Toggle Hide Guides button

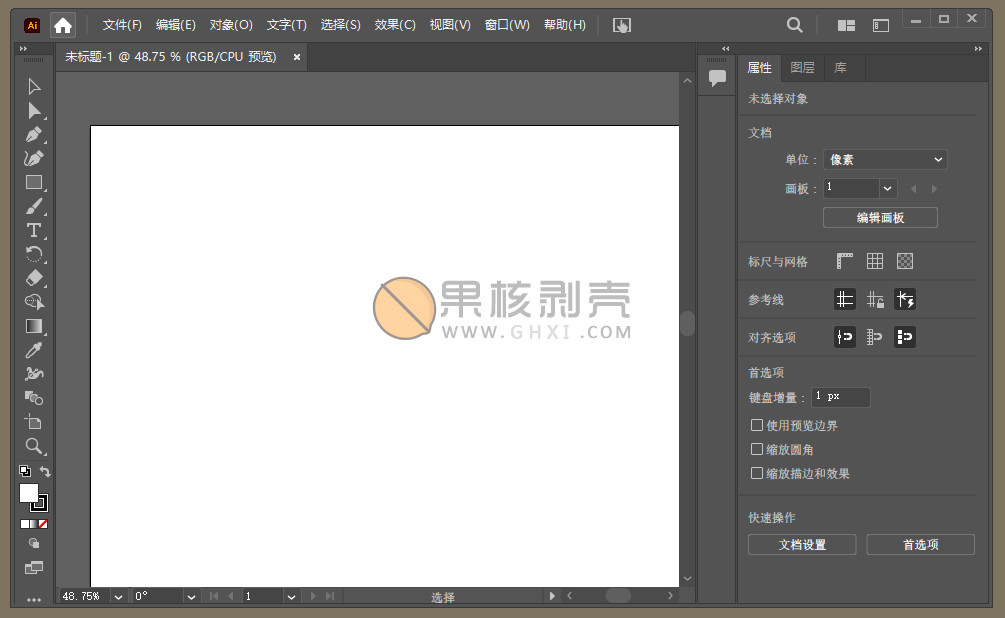click(x=845, y=299)
